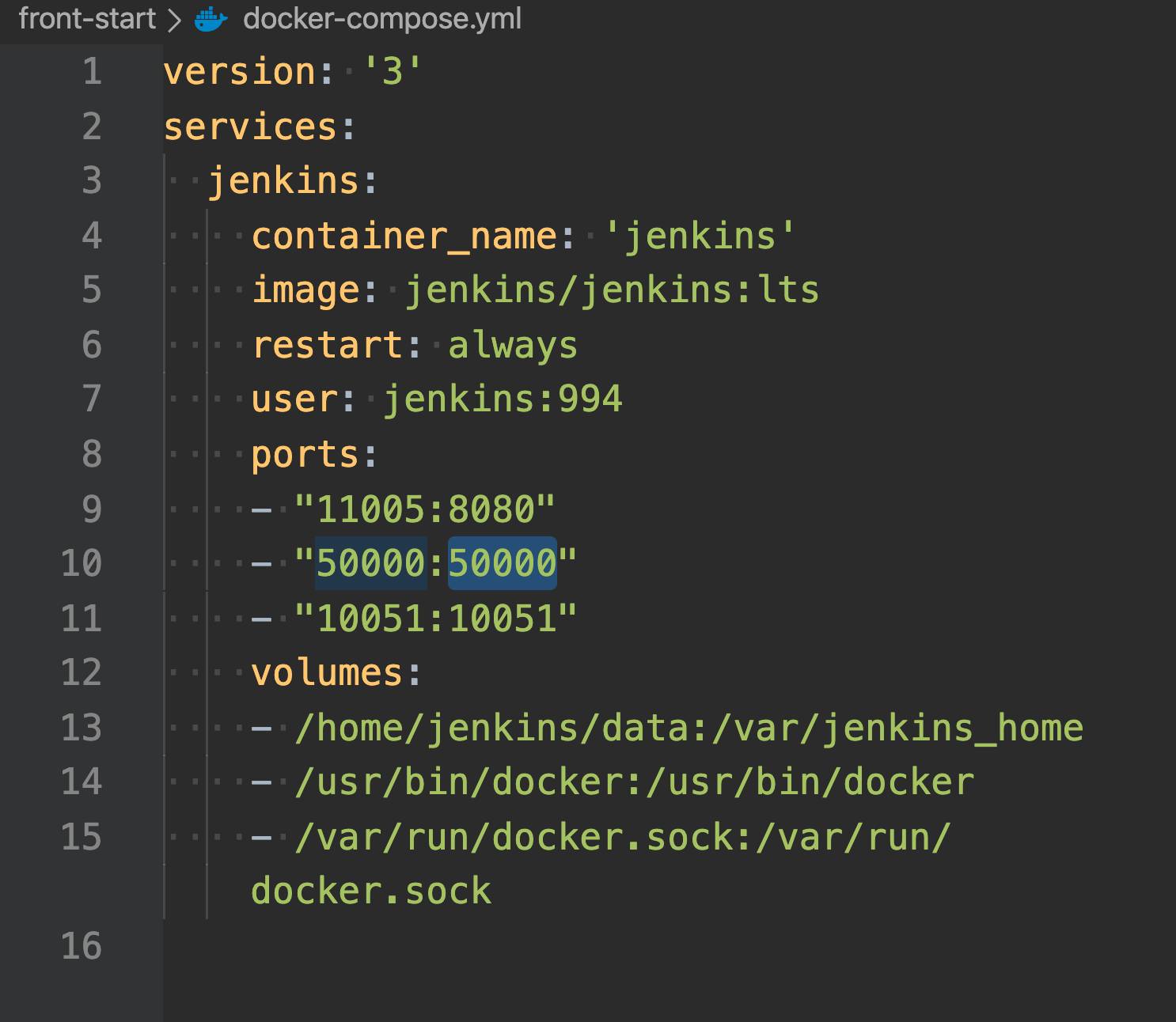Click the highlighted second 50000 on line 10
Viewport: 1176px width, 1022px height.
(x=503, y=563)
